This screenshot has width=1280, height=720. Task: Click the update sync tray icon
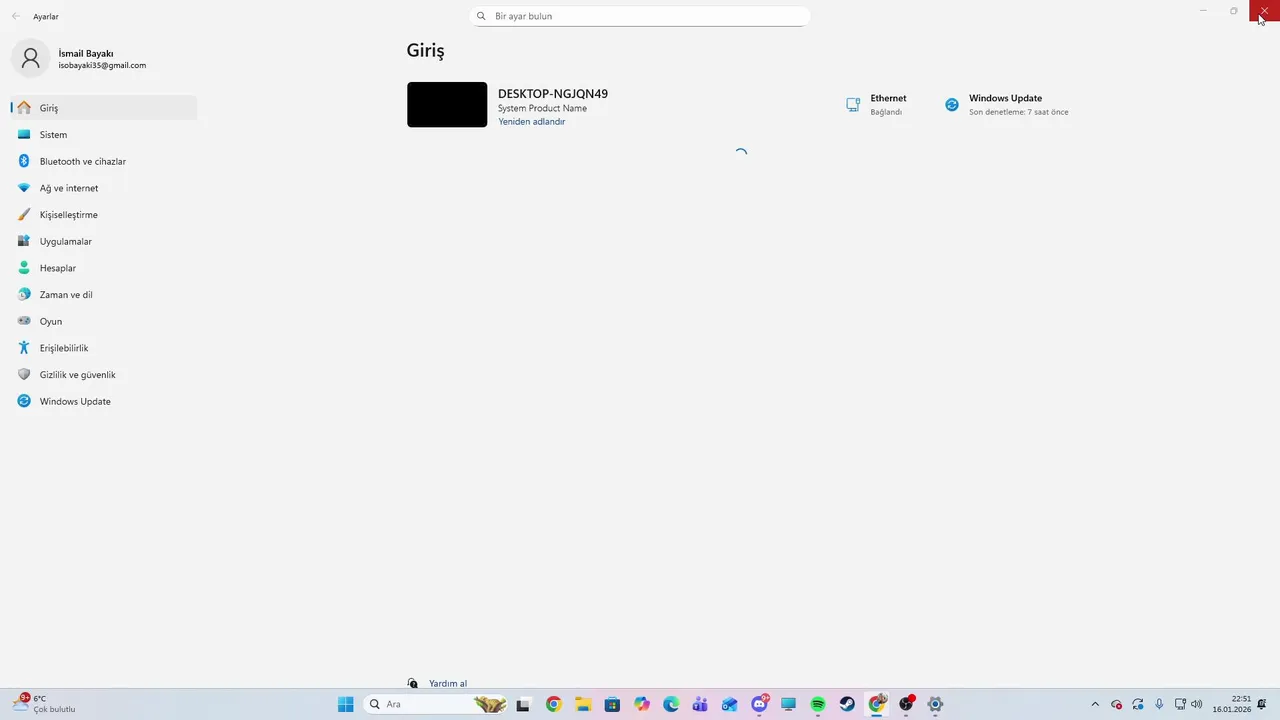(1138, 704)
